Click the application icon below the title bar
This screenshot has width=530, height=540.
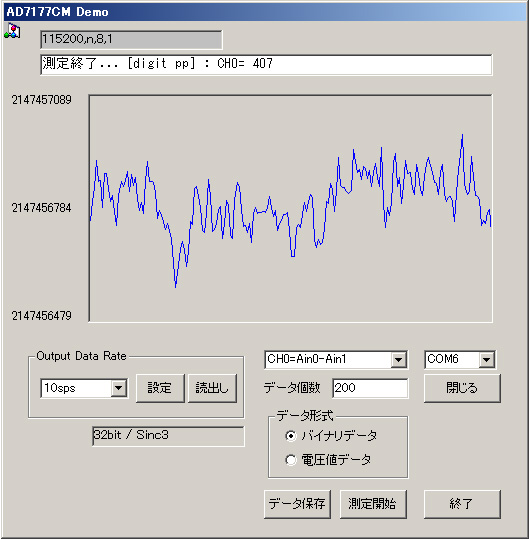pyautogui.click(x=12, y=31)
